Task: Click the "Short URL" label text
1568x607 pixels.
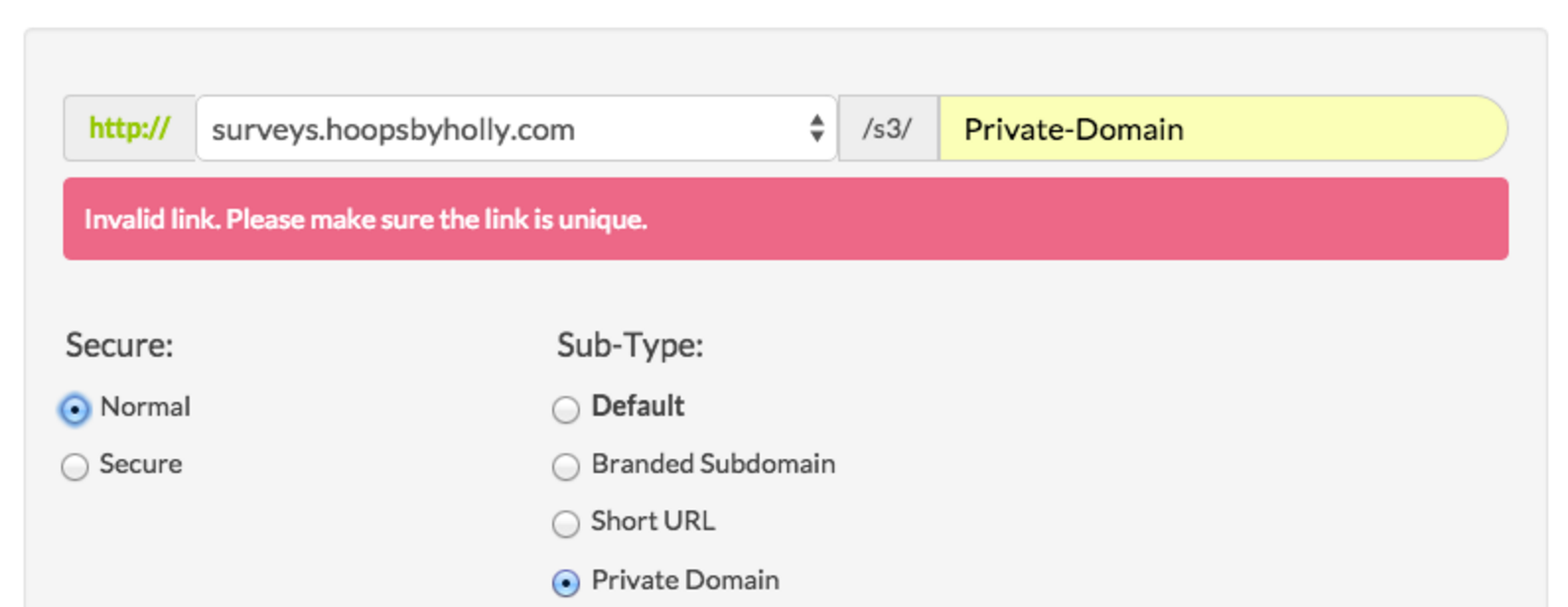Action: (653, 521)
